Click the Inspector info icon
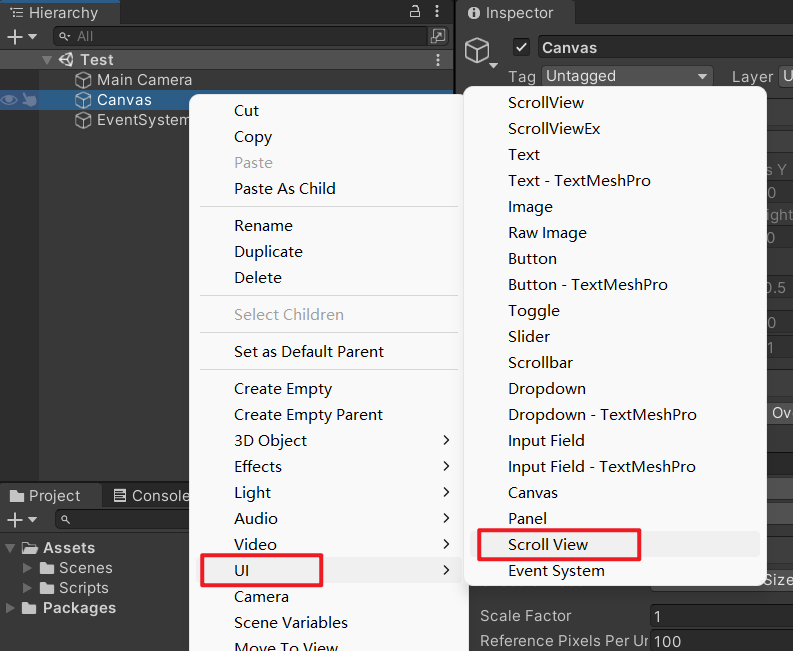The image size is (793, 651). pyautogui.click(x=474, y=13)
